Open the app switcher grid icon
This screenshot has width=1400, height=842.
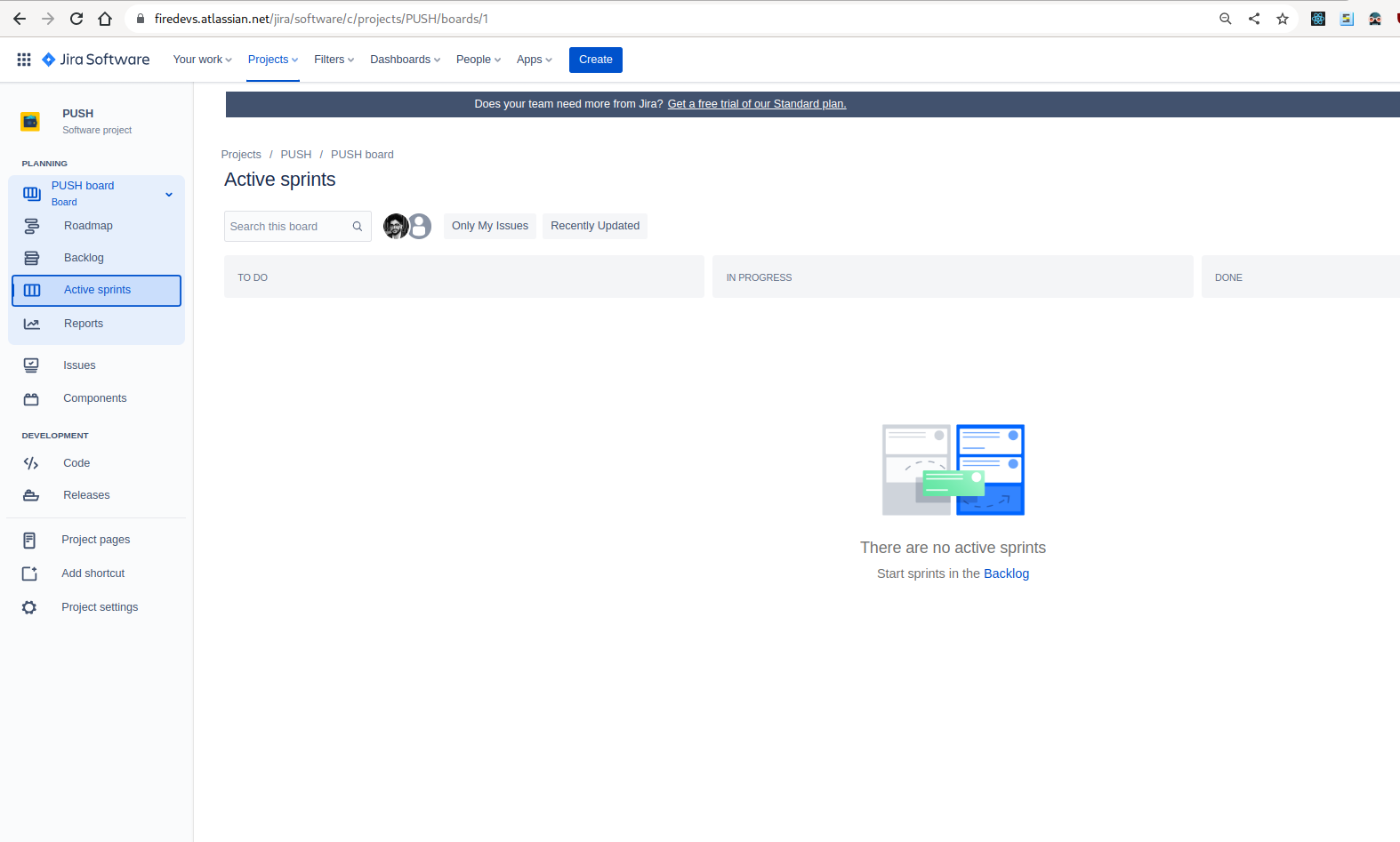click(24, 60)
